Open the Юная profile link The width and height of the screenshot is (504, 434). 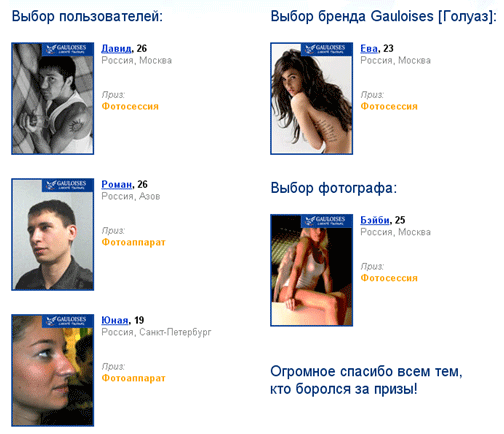[x=115, y=320]
